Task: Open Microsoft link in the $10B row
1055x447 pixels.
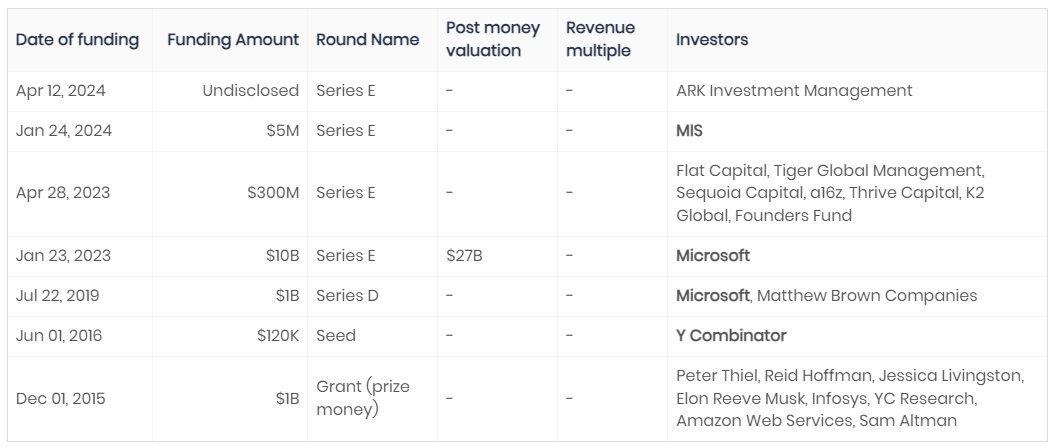Action: pyautogui.click(x=712, y=256)
